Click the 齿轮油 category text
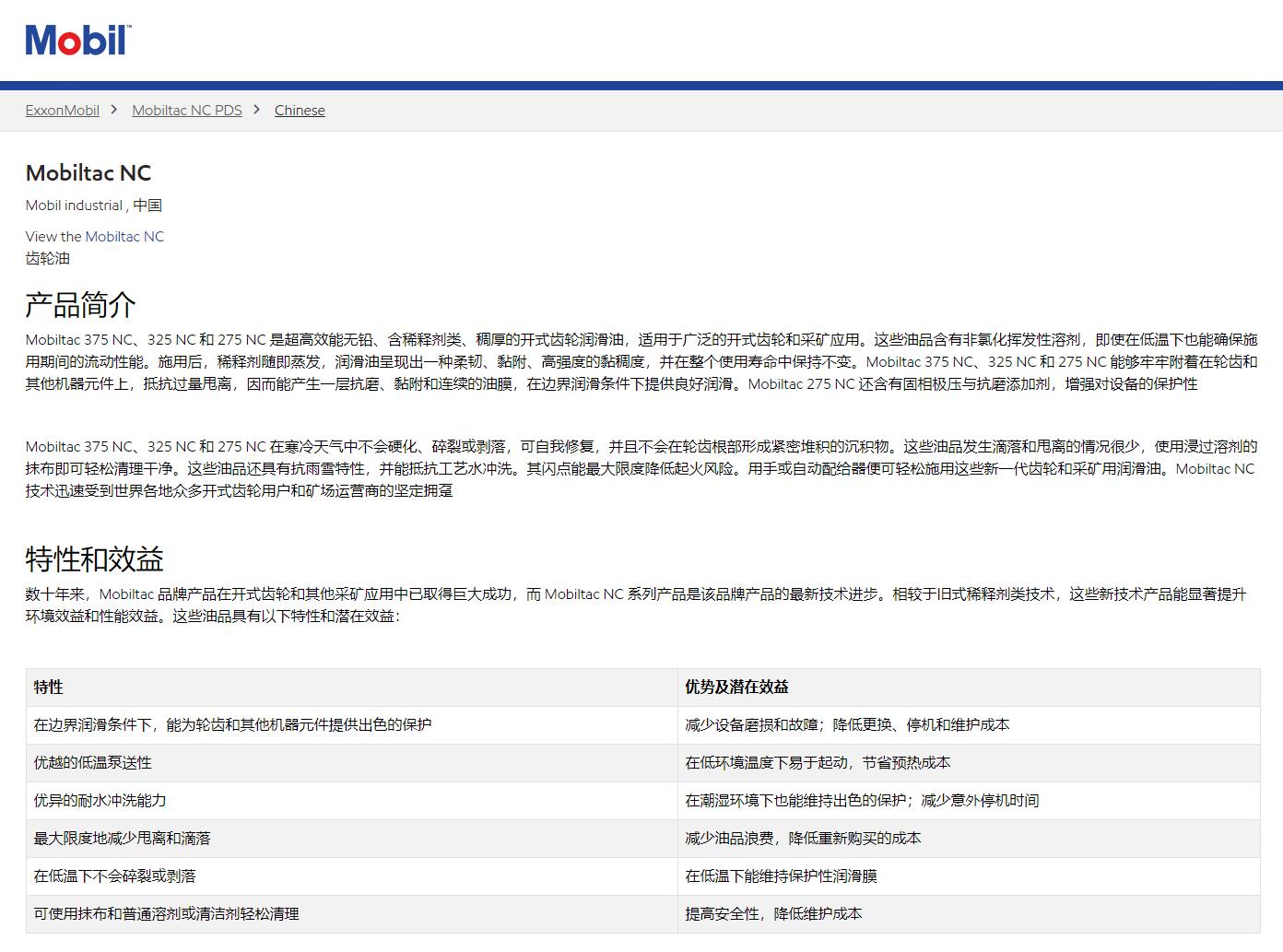Screen dimensions: 1283x952 coord(48,259)
